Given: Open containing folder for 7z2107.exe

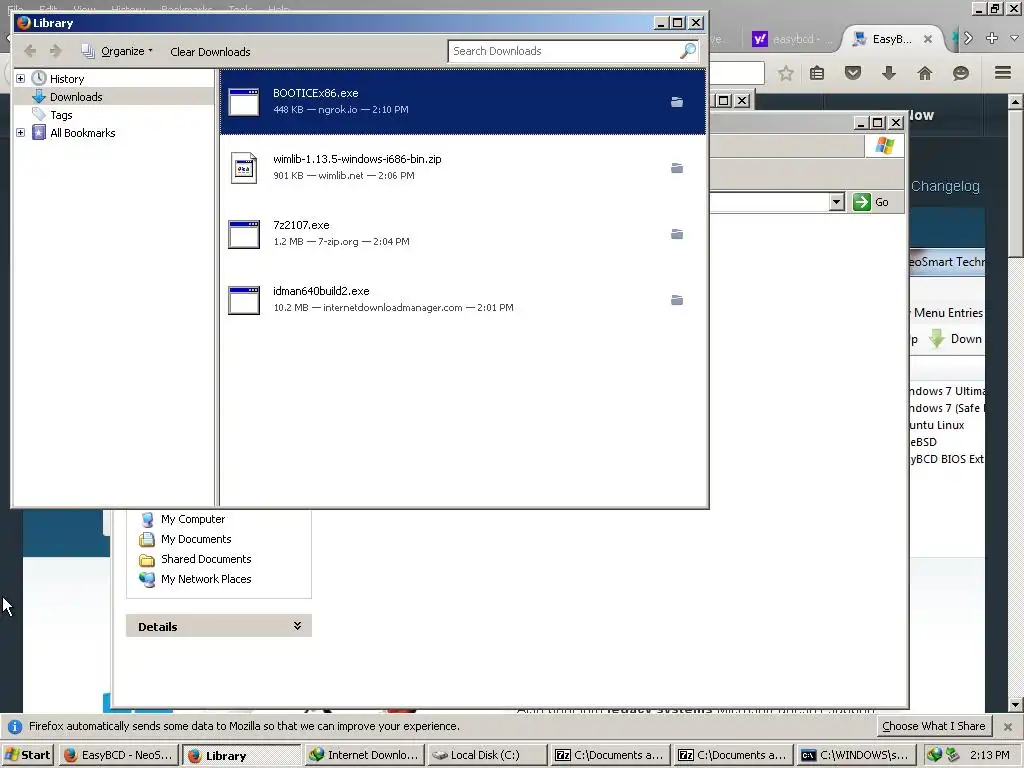Looking at the screenshot, I should tap(677, 234).
